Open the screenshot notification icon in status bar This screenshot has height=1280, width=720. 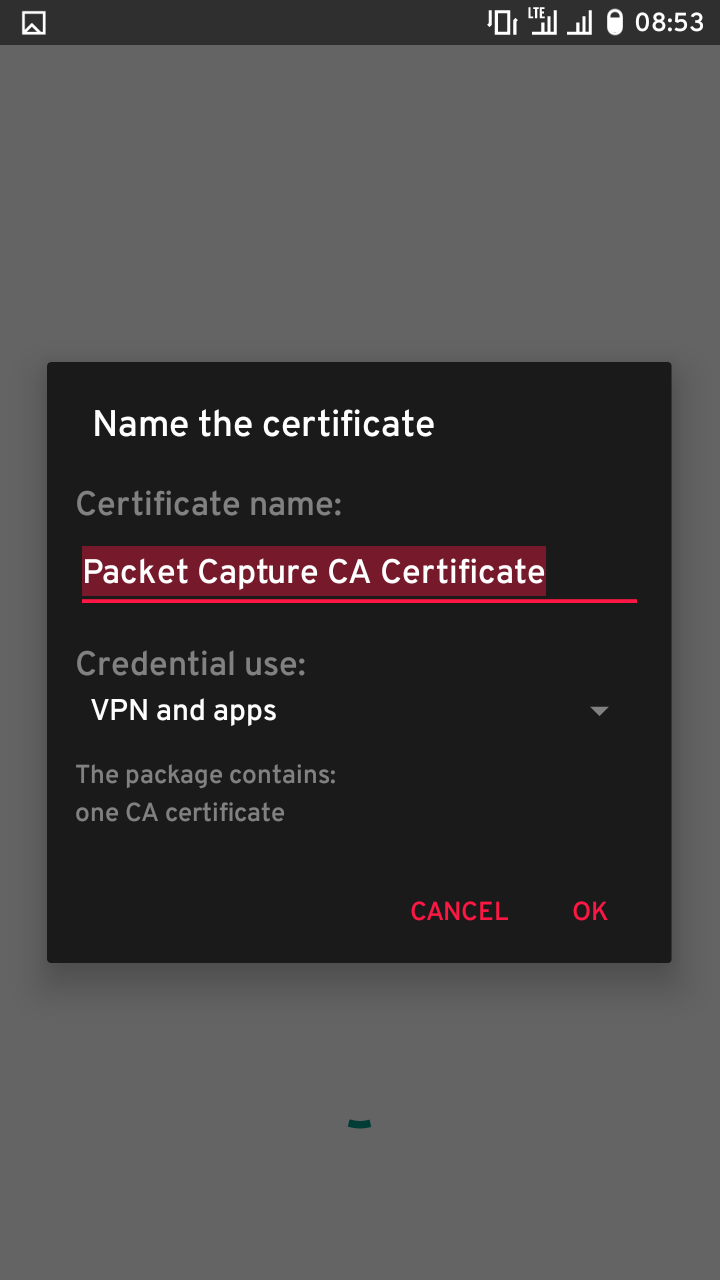(x=33, y=22)
